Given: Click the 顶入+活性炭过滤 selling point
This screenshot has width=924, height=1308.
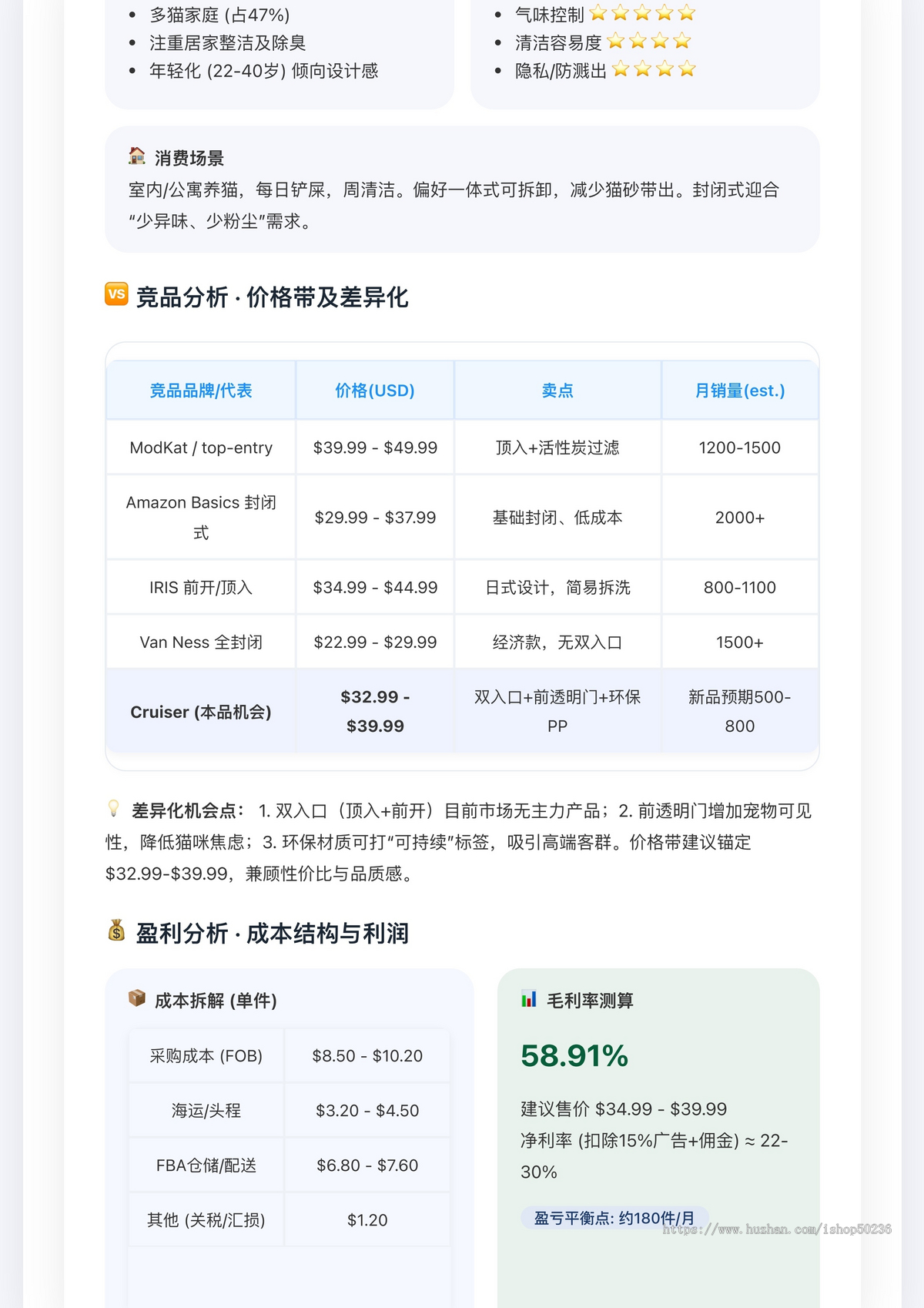Looking at the screenshot, I should tap(557, 448).
